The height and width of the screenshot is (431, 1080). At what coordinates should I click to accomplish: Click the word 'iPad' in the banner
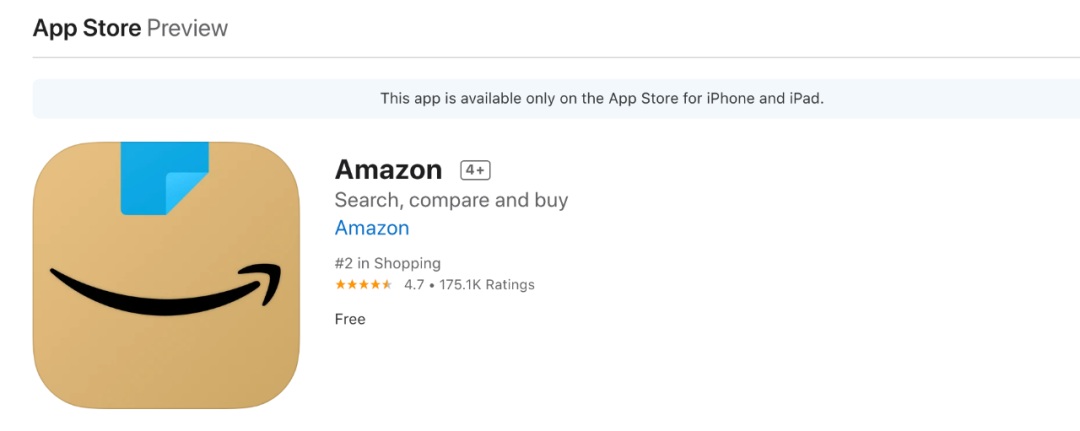(x=805, y=98)
